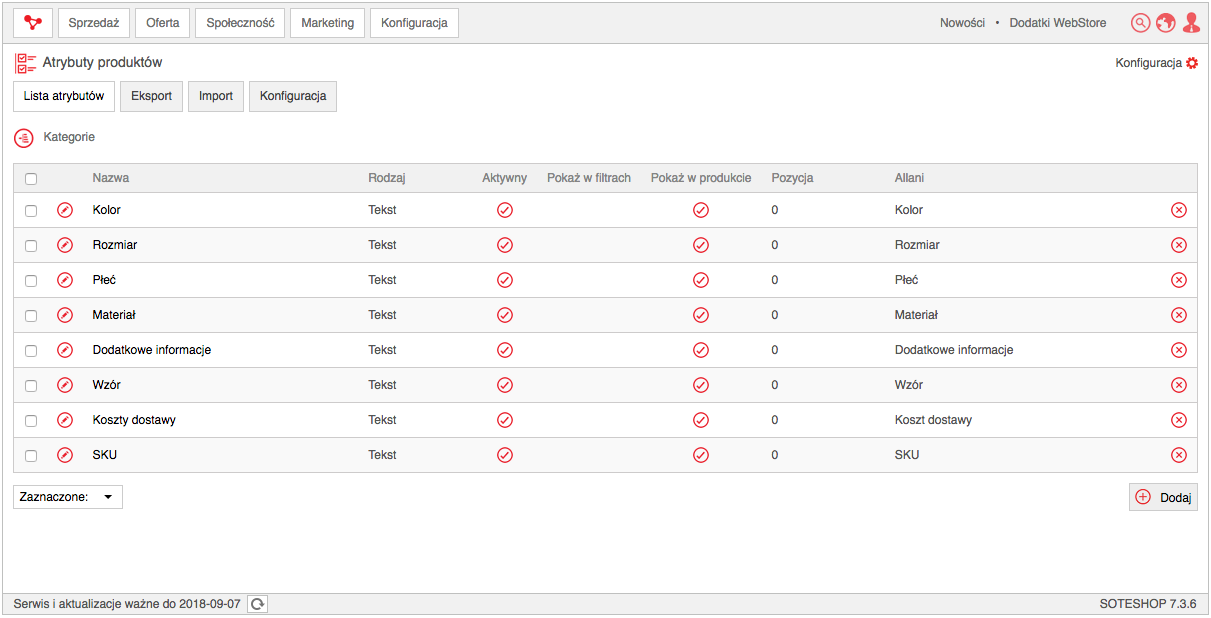
Task: Open the Oferta menu
Action: (163, 23)
